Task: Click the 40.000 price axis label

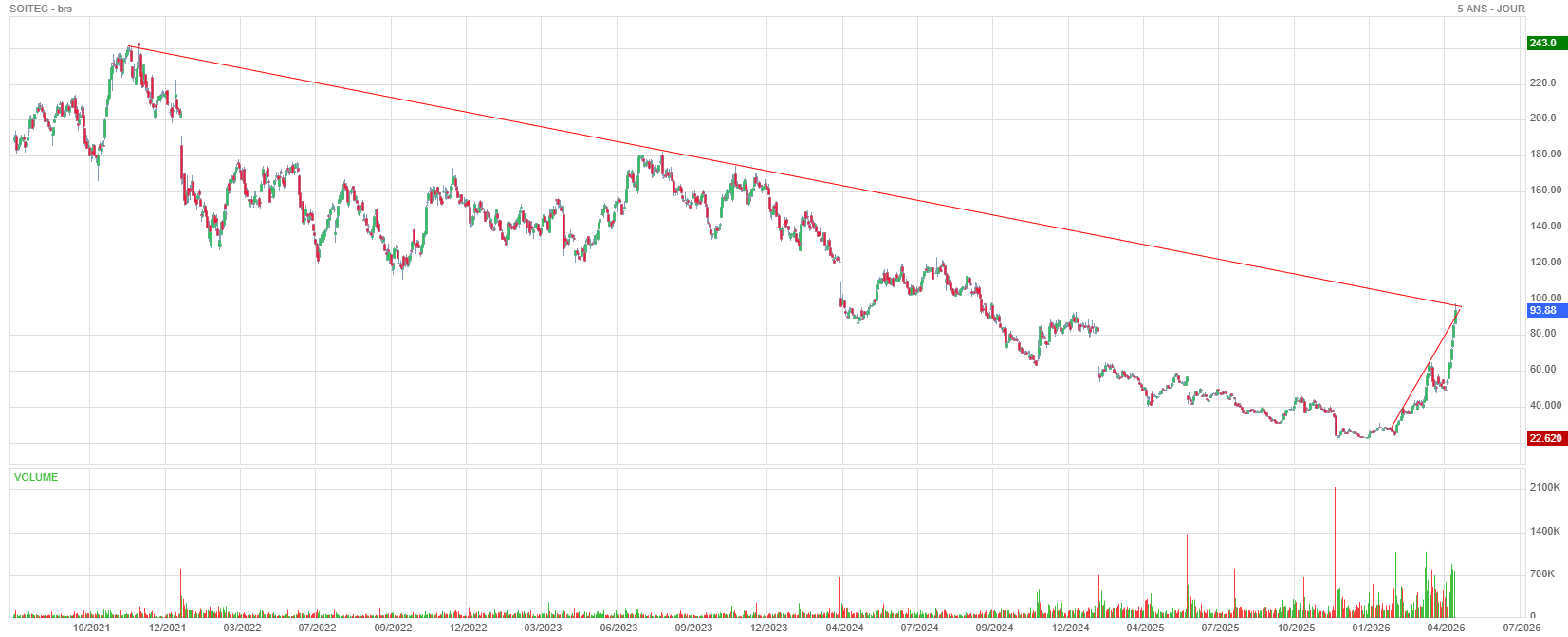Action: click(1546, 405)
